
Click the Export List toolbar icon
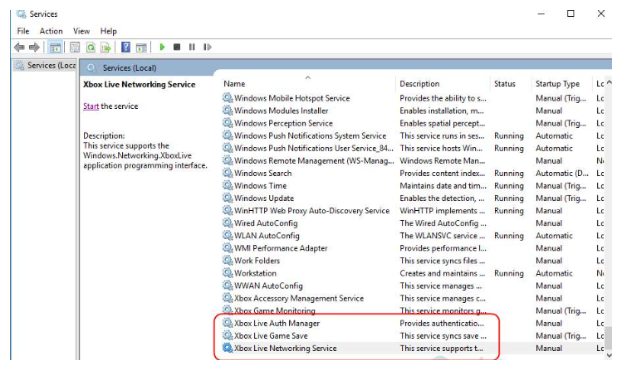106,48
